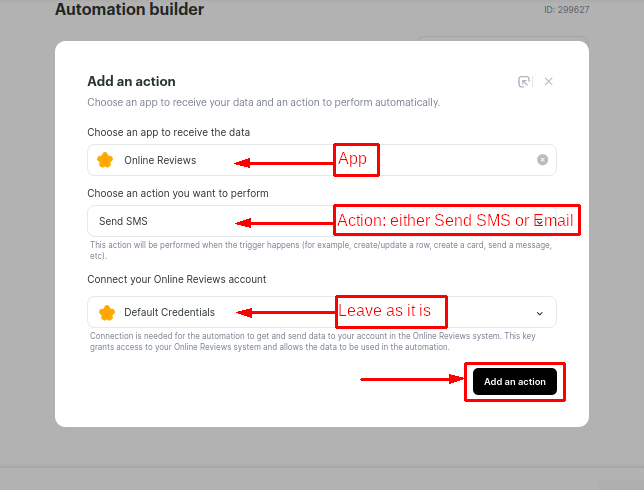Screen dimensions: 644x490
Task: Click 'Connect your Online Reviews account' label
Action: point(176,279)
